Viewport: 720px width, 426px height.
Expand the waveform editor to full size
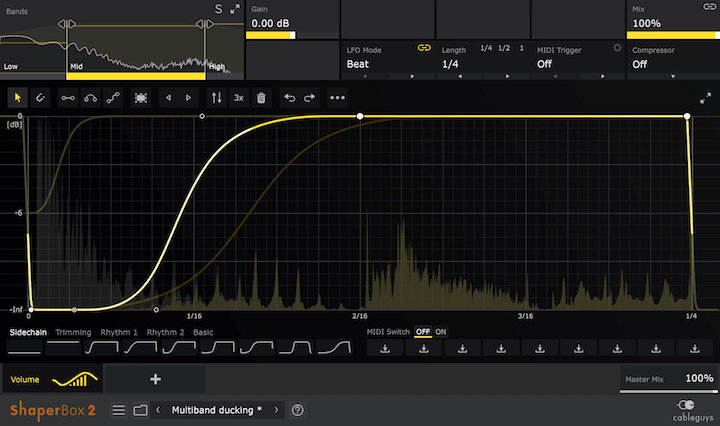[x=705, y=98]
